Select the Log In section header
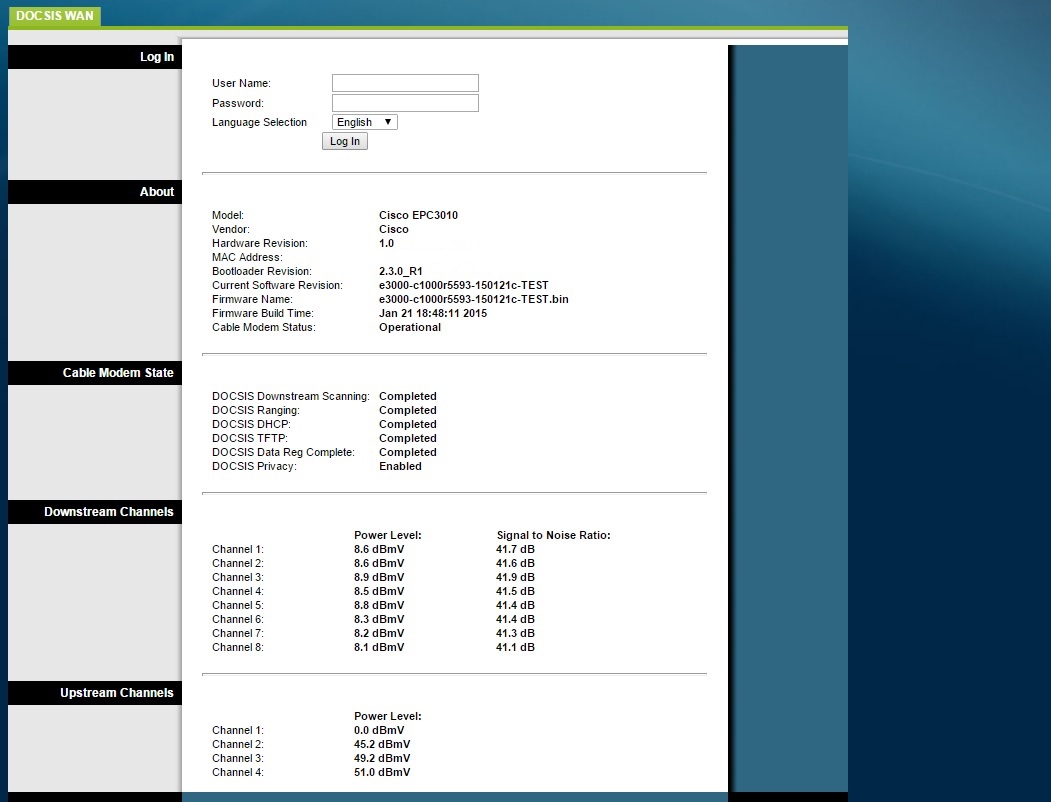Image resolution: width=1051 pixels, height=802 pixels. click(x=95, y=57)
